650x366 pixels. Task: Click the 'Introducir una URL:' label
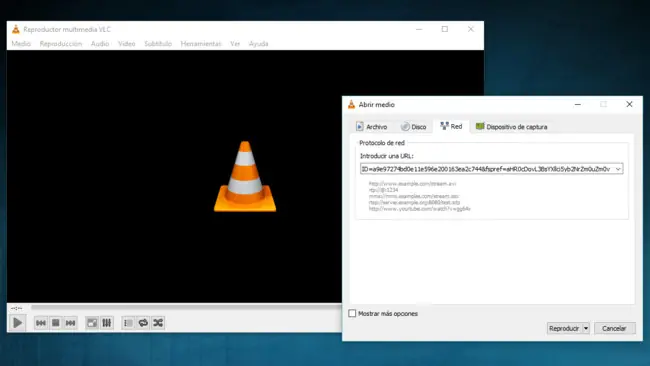386,156
